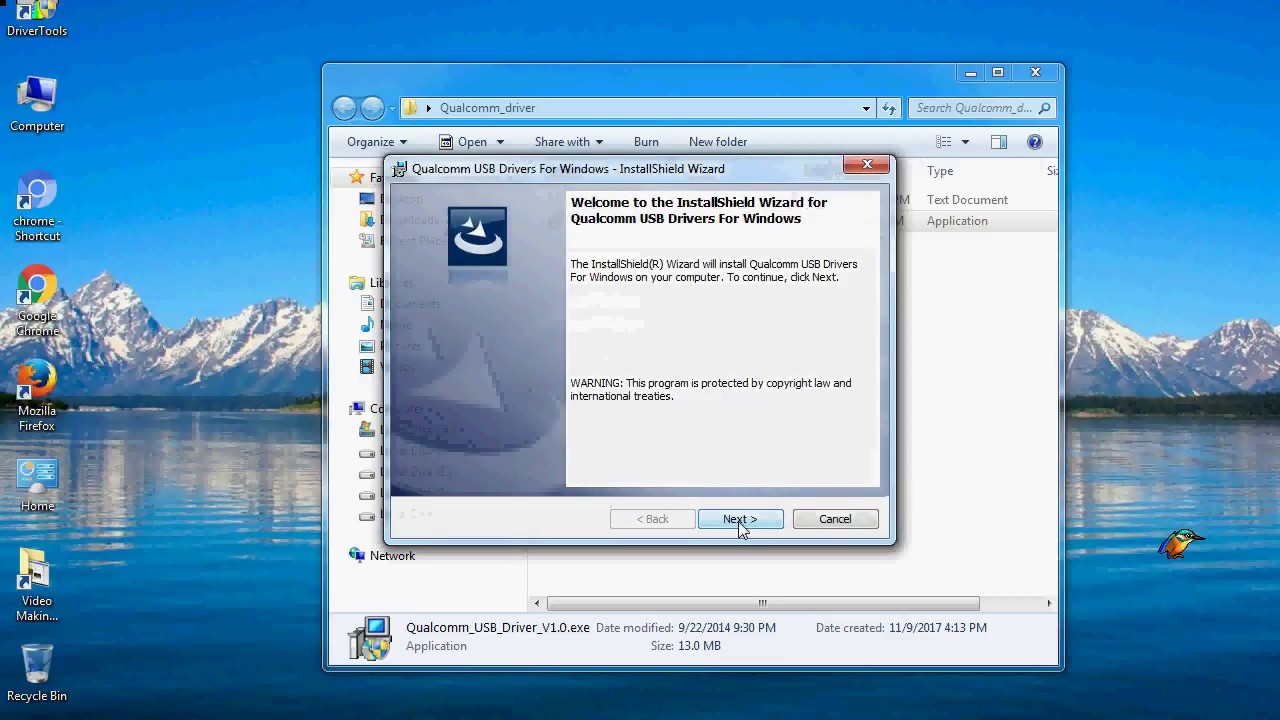Click the scroll left arrow in file list
Screen dimensions: 1280x720
point(537,603)
